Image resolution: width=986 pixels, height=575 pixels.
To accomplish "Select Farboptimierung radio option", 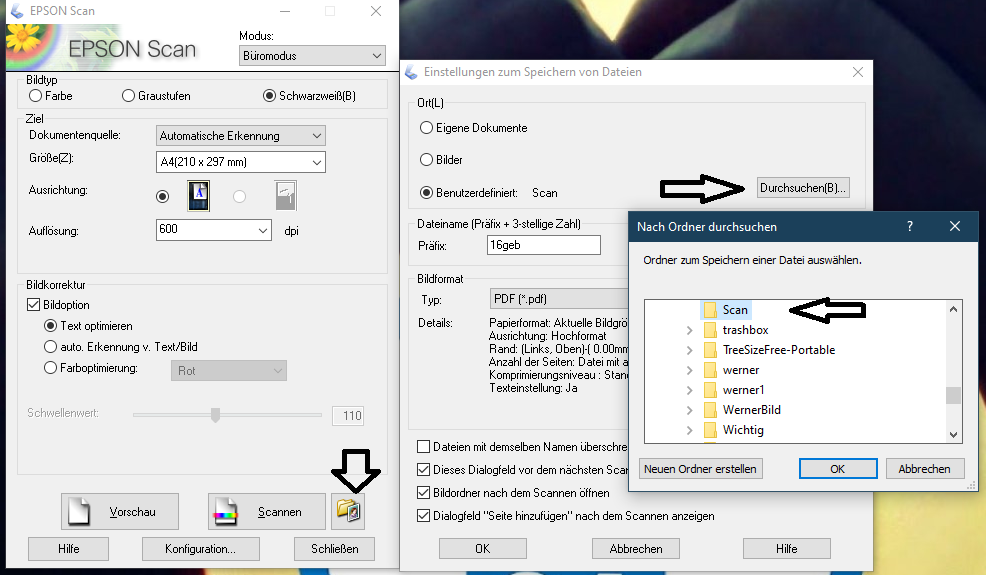I will click(50, 367).
